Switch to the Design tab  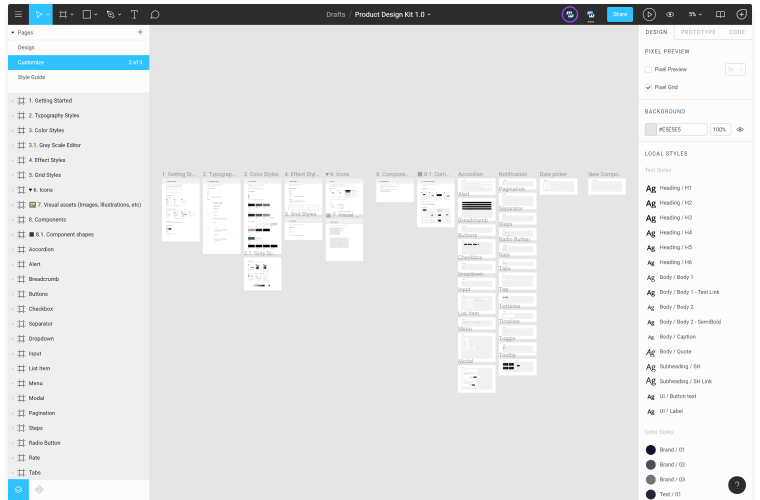point(656,32)
